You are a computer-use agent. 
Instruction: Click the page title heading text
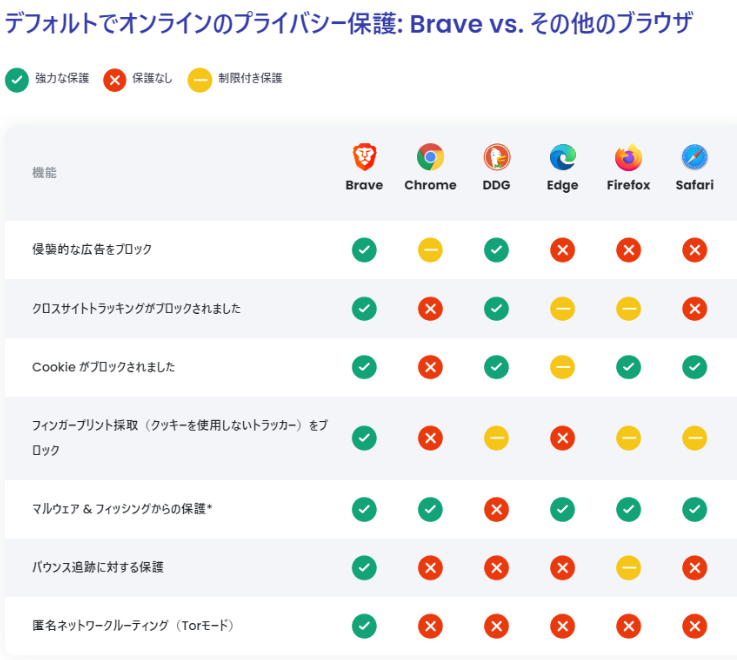pyautogui.click(x=349, y=24)
